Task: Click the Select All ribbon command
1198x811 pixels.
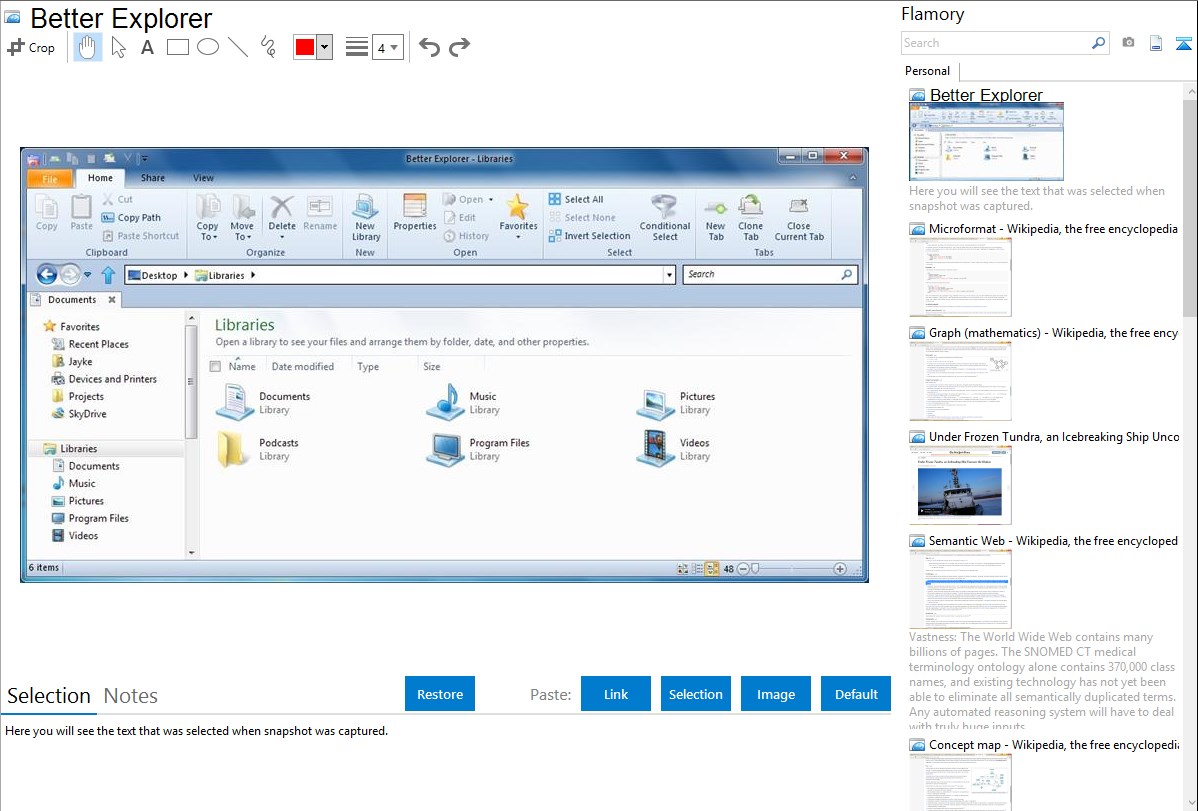Action: tap(576, 200)
